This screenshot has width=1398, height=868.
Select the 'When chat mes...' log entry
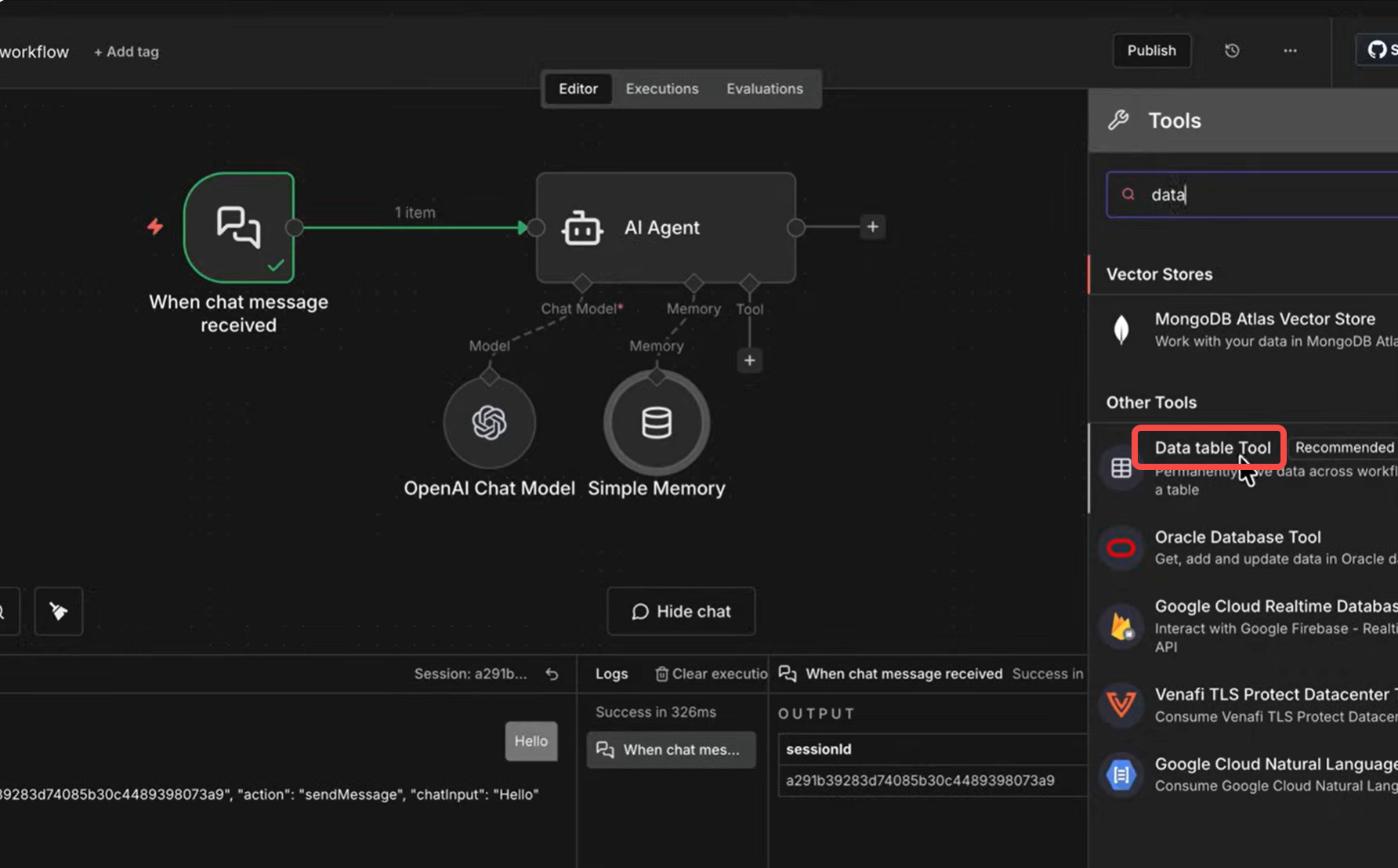(672, 750)
